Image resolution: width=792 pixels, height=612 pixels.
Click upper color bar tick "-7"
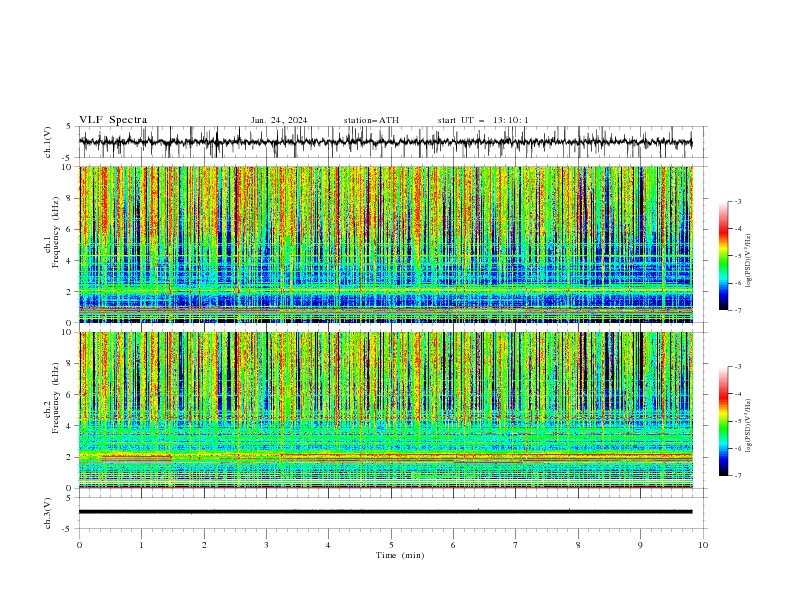pyautogui.click(x=738, y=310)
